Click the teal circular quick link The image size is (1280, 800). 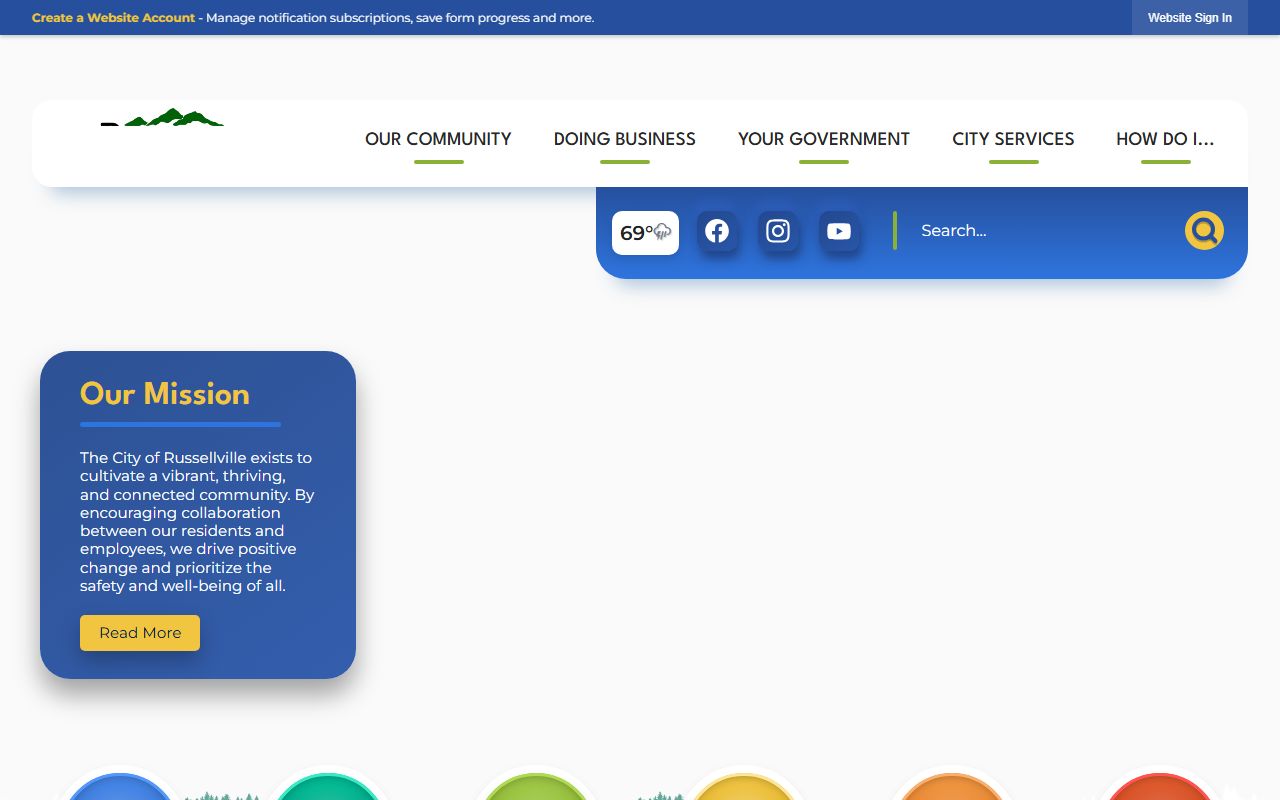[x=327, y=788]
